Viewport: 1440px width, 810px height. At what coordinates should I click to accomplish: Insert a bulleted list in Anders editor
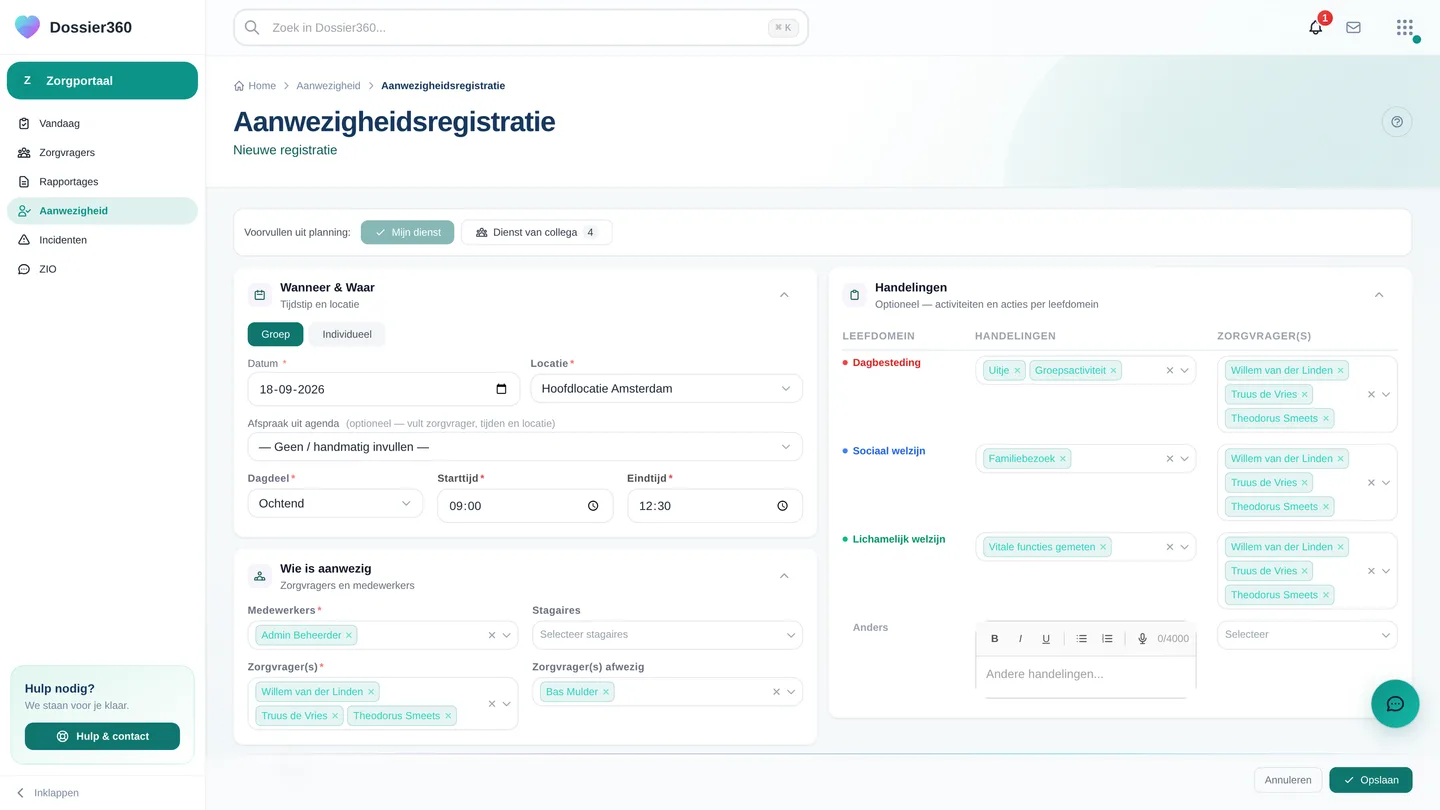pyautogui.click(x=1081, y=639)
